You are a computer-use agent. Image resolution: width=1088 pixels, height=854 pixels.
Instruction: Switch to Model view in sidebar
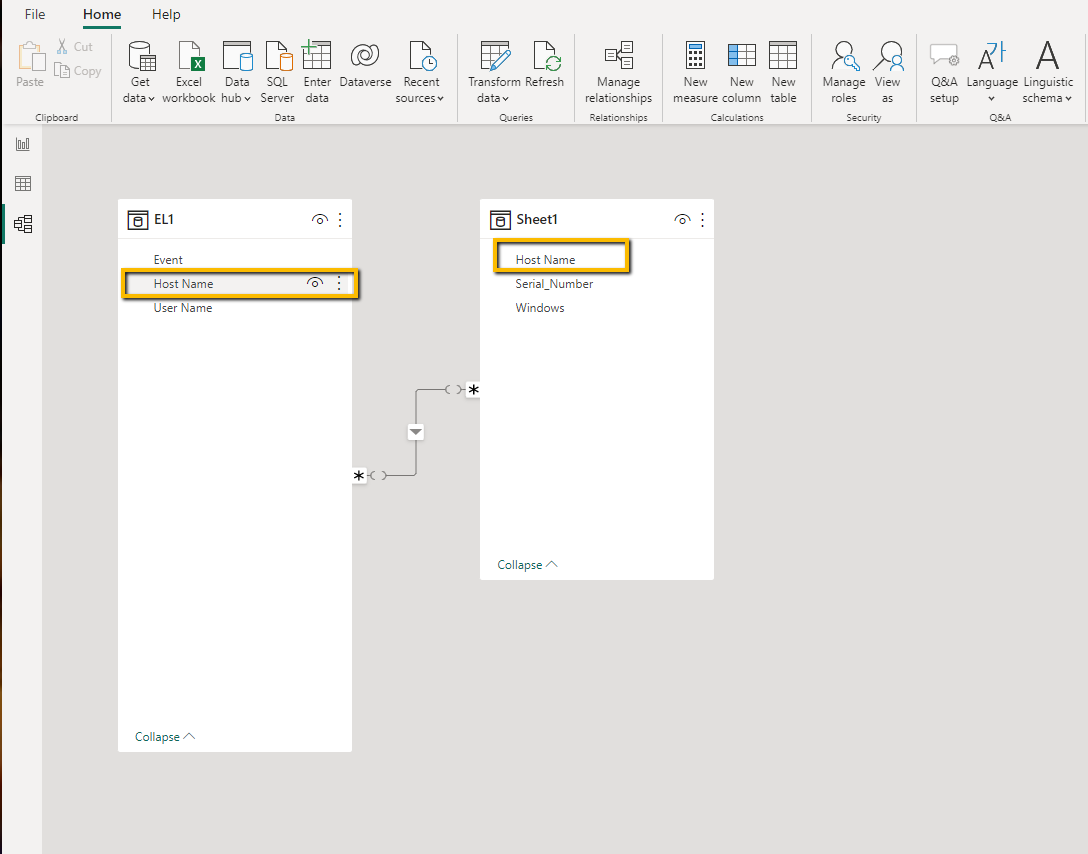coord(23,223)
